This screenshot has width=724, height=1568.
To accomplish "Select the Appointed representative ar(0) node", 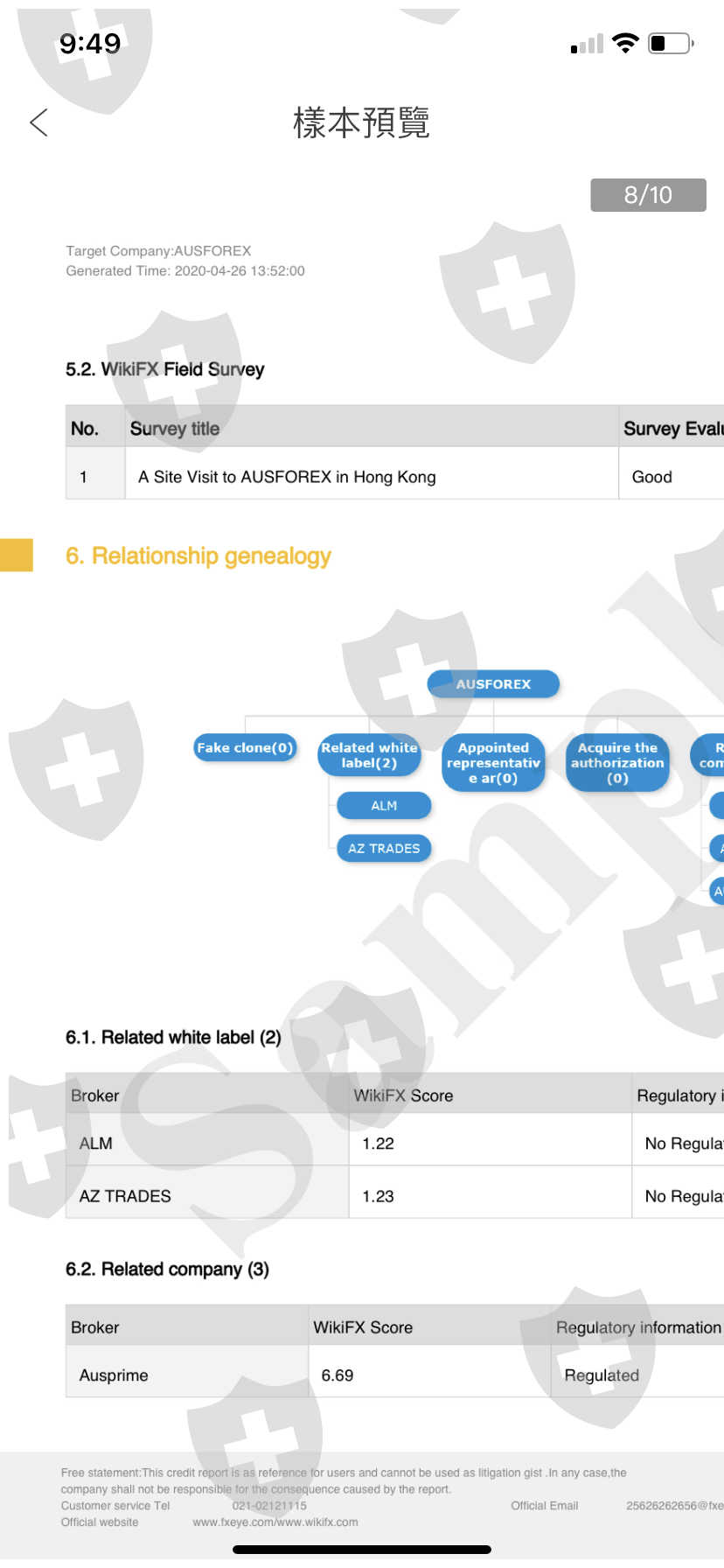I will tap(493, 763).
